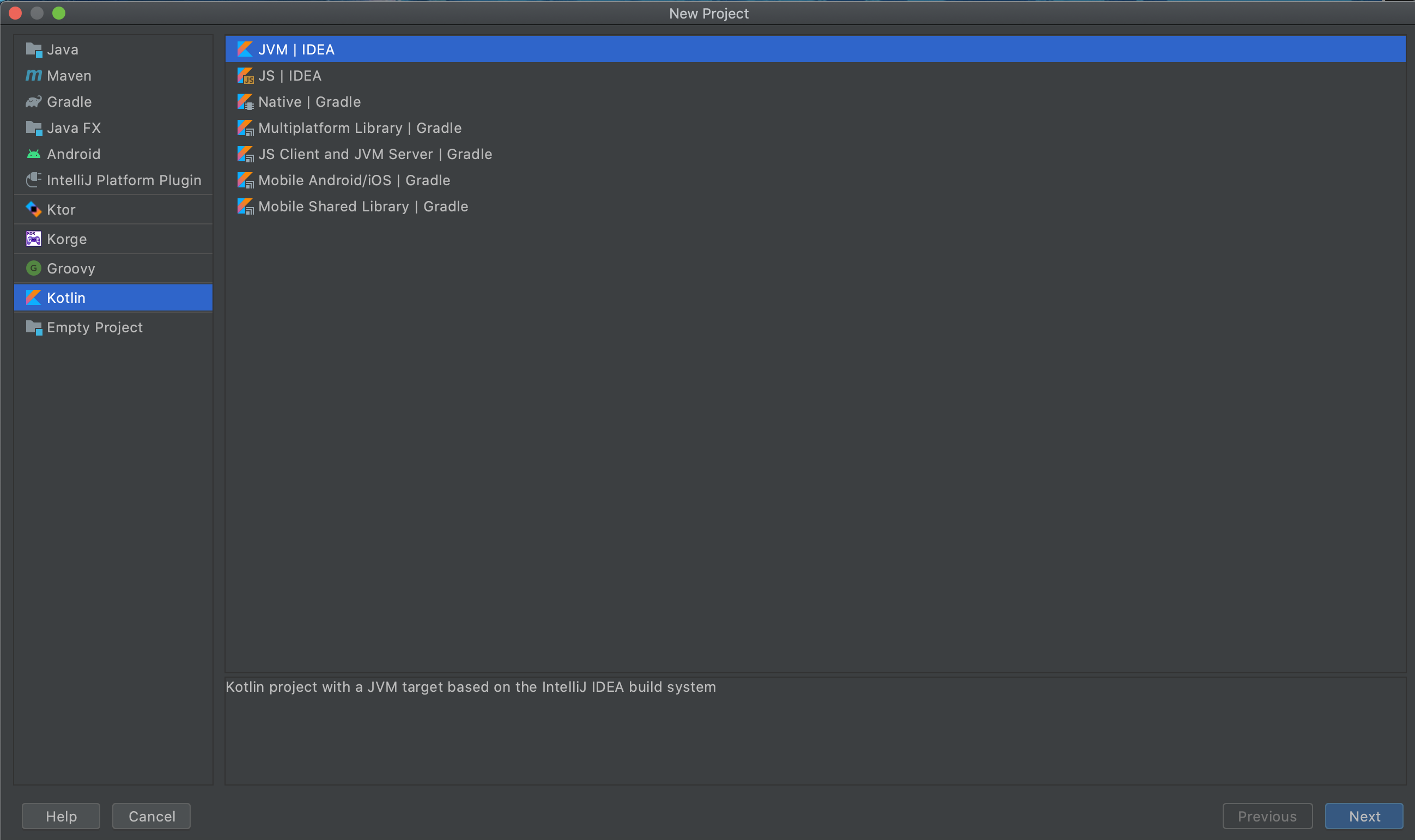The height and width of the screenshot is (840, 1415).
Task: Select the Empty Project type
Action: 94,326
